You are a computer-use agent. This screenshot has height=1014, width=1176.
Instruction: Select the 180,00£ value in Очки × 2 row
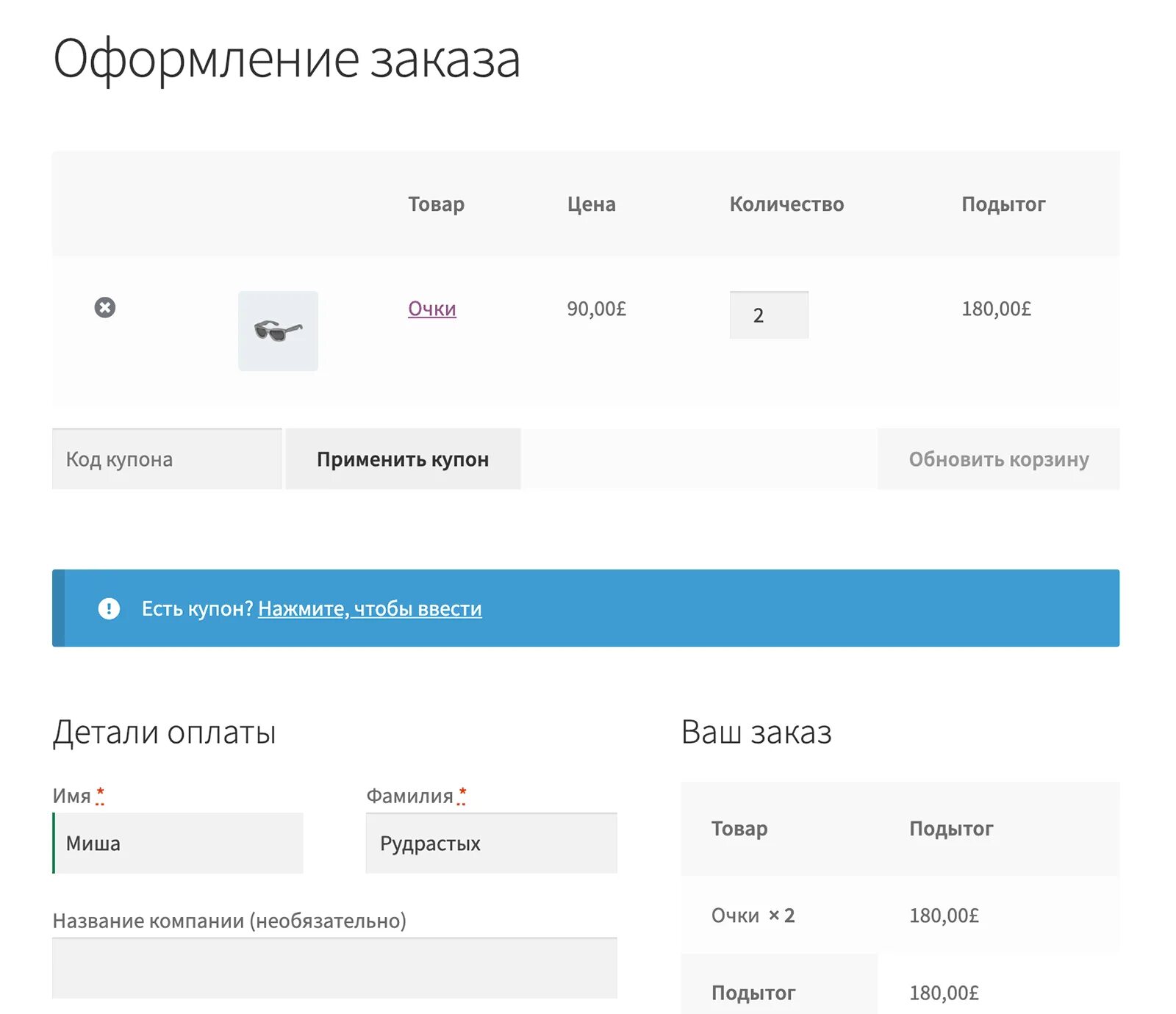pos(944,916)
